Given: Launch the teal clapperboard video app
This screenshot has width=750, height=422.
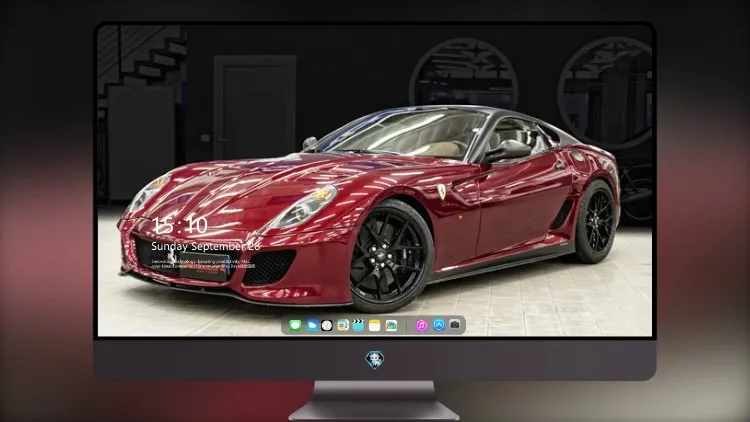Looking at the screenshot, I should pos(358,325).
